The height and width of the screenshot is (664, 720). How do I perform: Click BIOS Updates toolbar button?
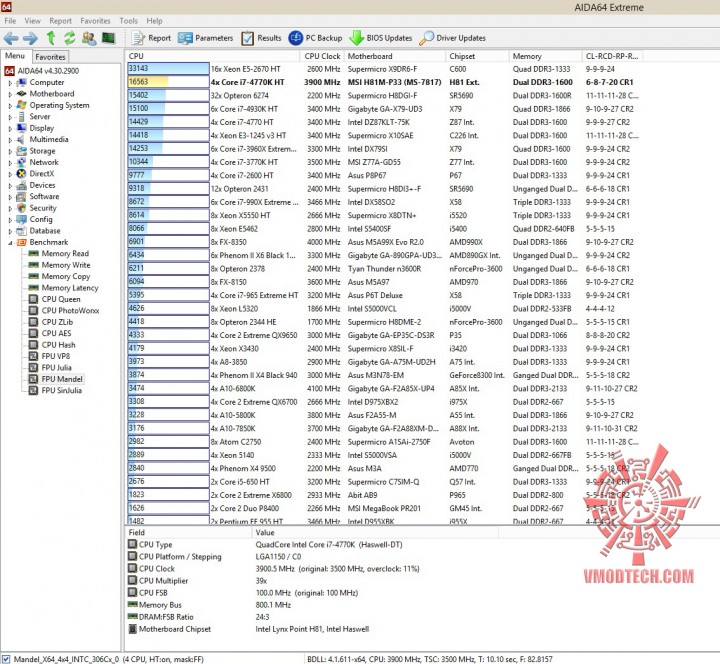pyautogui.click(x=381, y=38)
